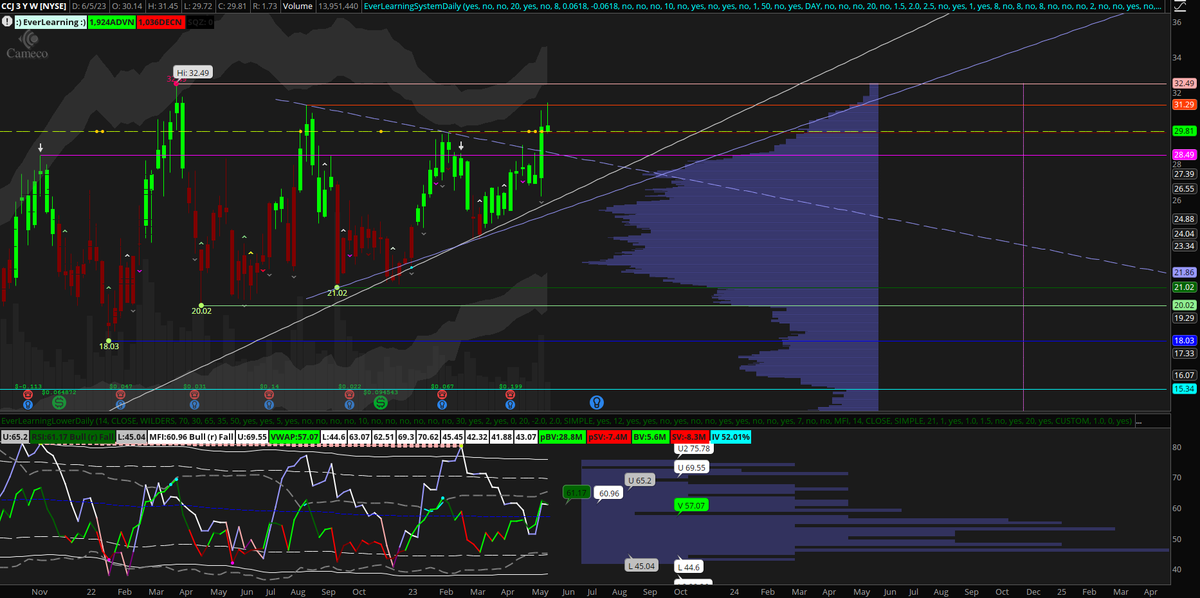Open earnings lightbulb icon under $0.199

[510, 405]
